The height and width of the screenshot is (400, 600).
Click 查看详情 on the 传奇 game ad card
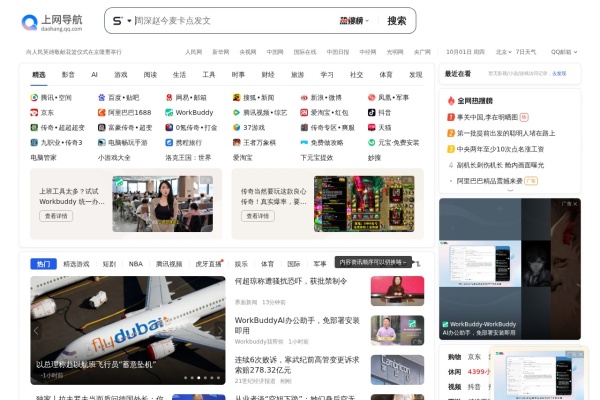(x=258, y=216)
